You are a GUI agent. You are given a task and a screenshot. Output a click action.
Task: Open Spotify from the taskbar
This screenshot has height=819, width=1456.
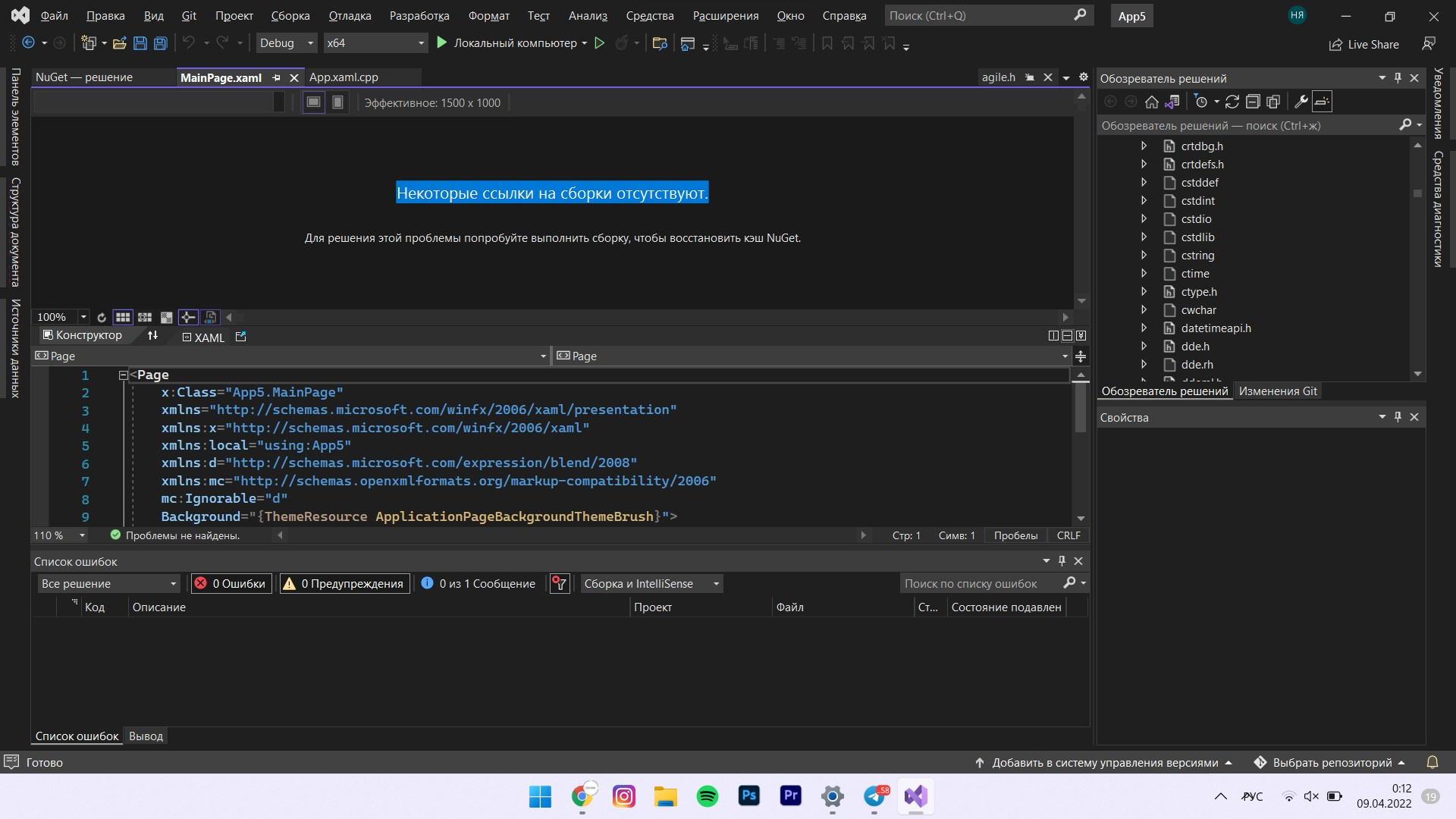coord(708,796)
